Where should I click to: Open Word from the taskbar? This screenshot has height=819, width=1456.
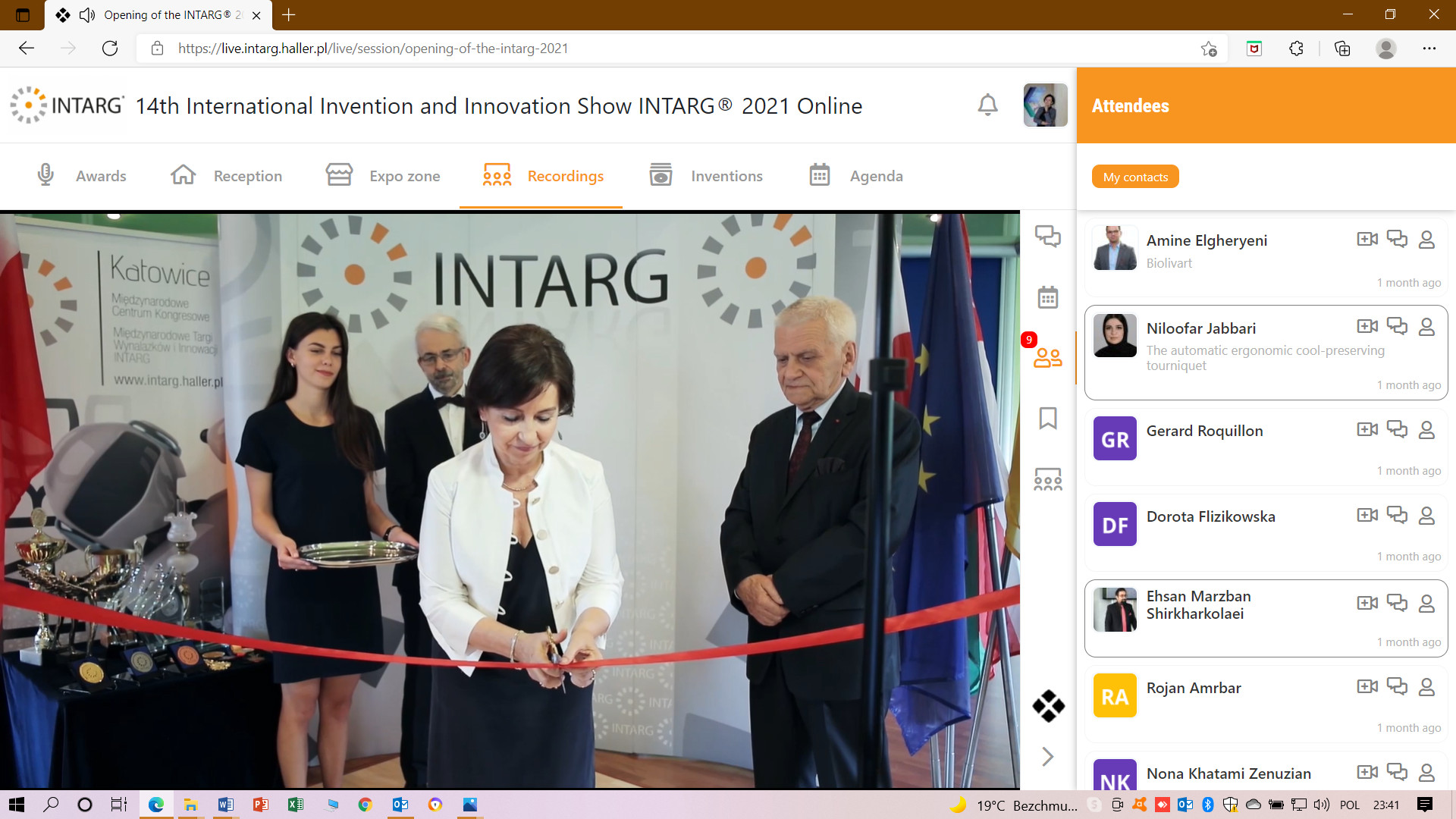pyautogui.click(x=225, y=805)
